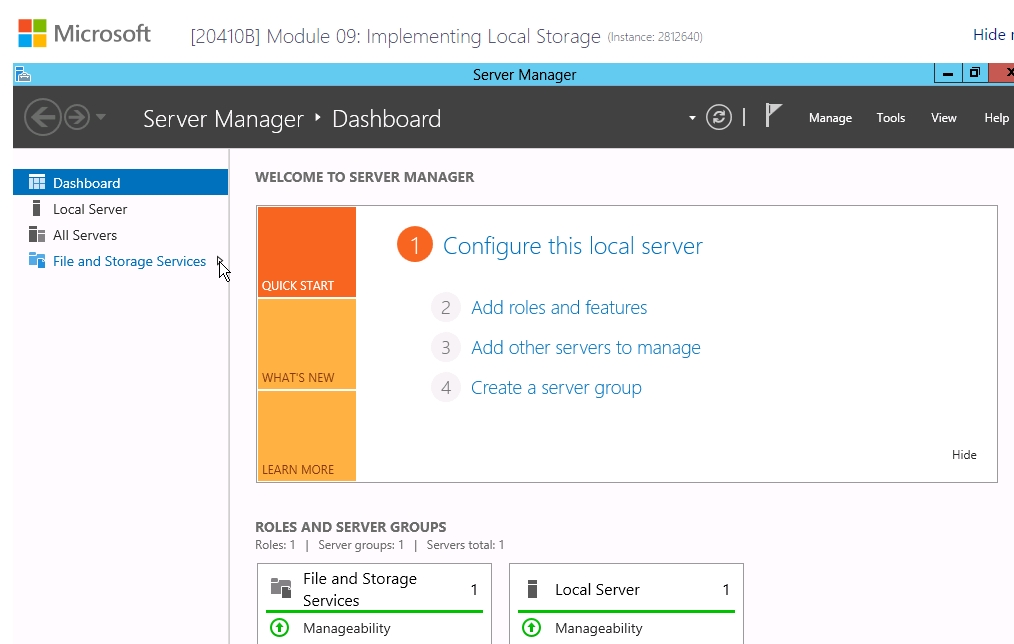Click Create a server group
This screenshot has height=644, width=1014.
point(556,387)
